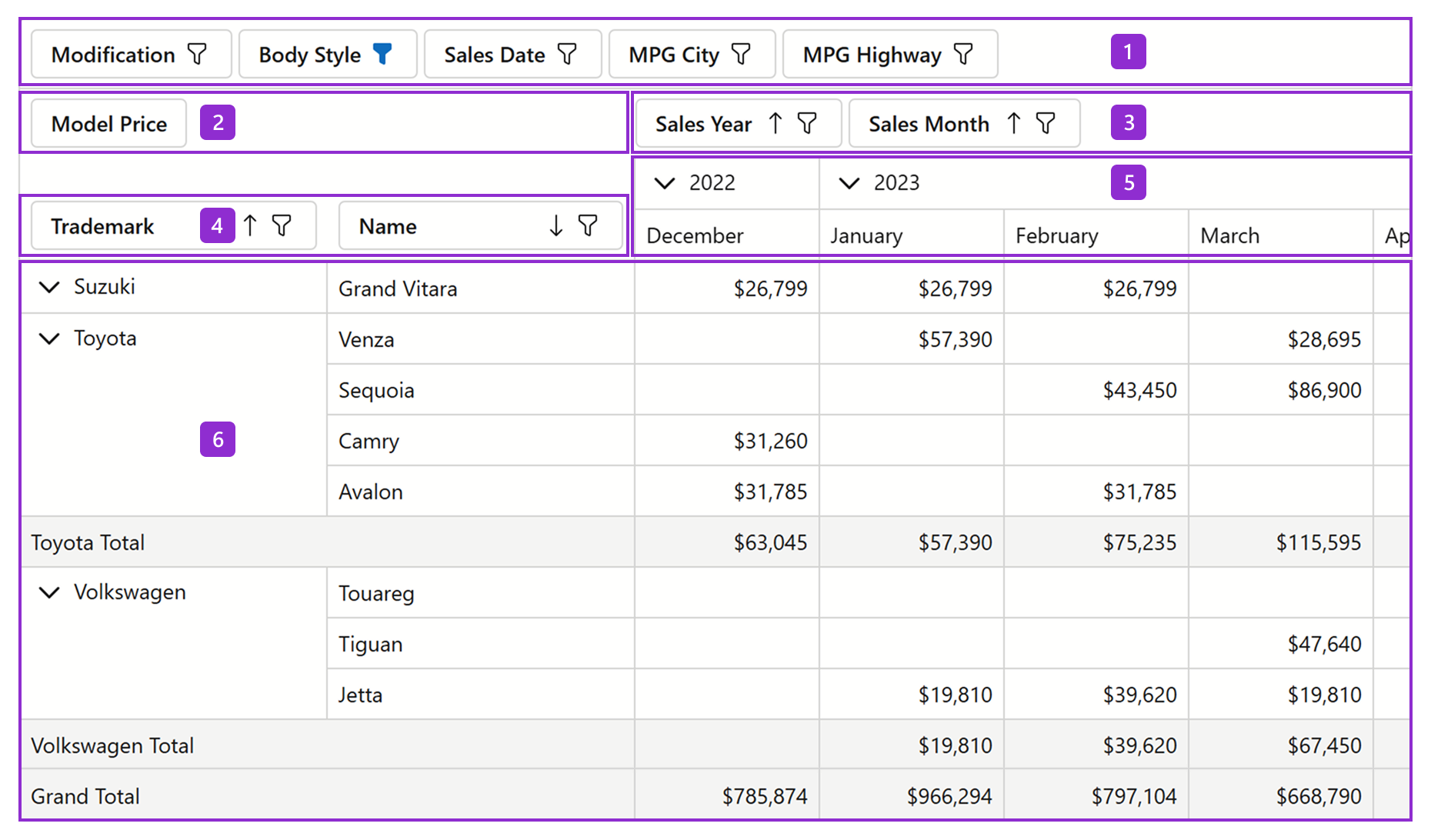1431x840 pixels.
Task: Open the Sales Year filter icon
Action: click(807, 123)
